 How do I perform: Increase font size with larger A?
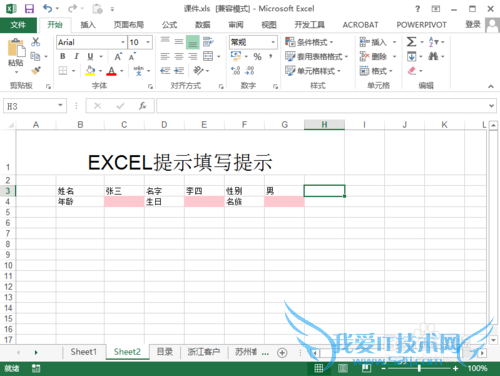118,57
